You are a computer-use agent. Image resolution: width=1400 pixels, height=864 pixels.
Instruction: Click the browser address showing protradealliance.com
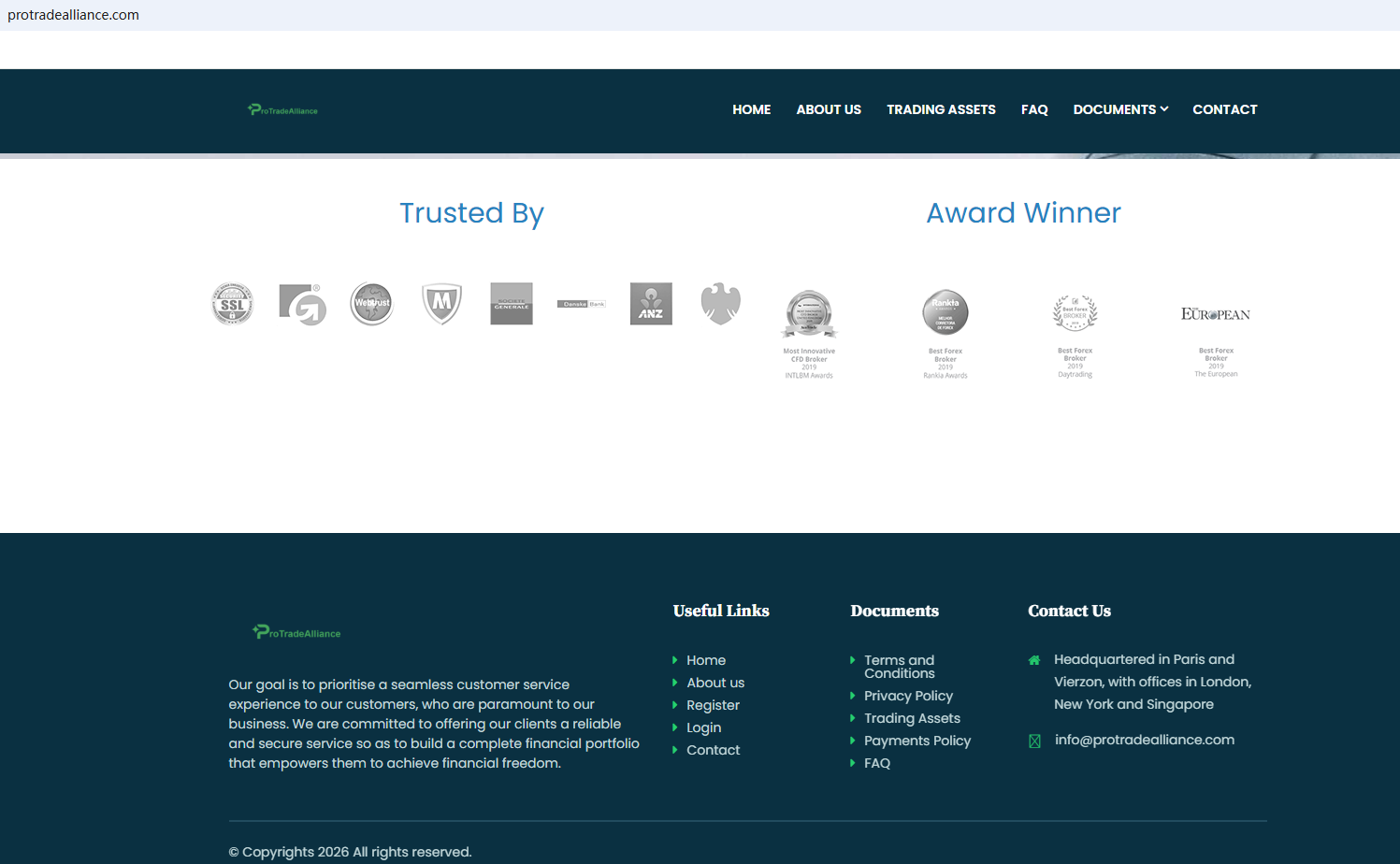73,15
